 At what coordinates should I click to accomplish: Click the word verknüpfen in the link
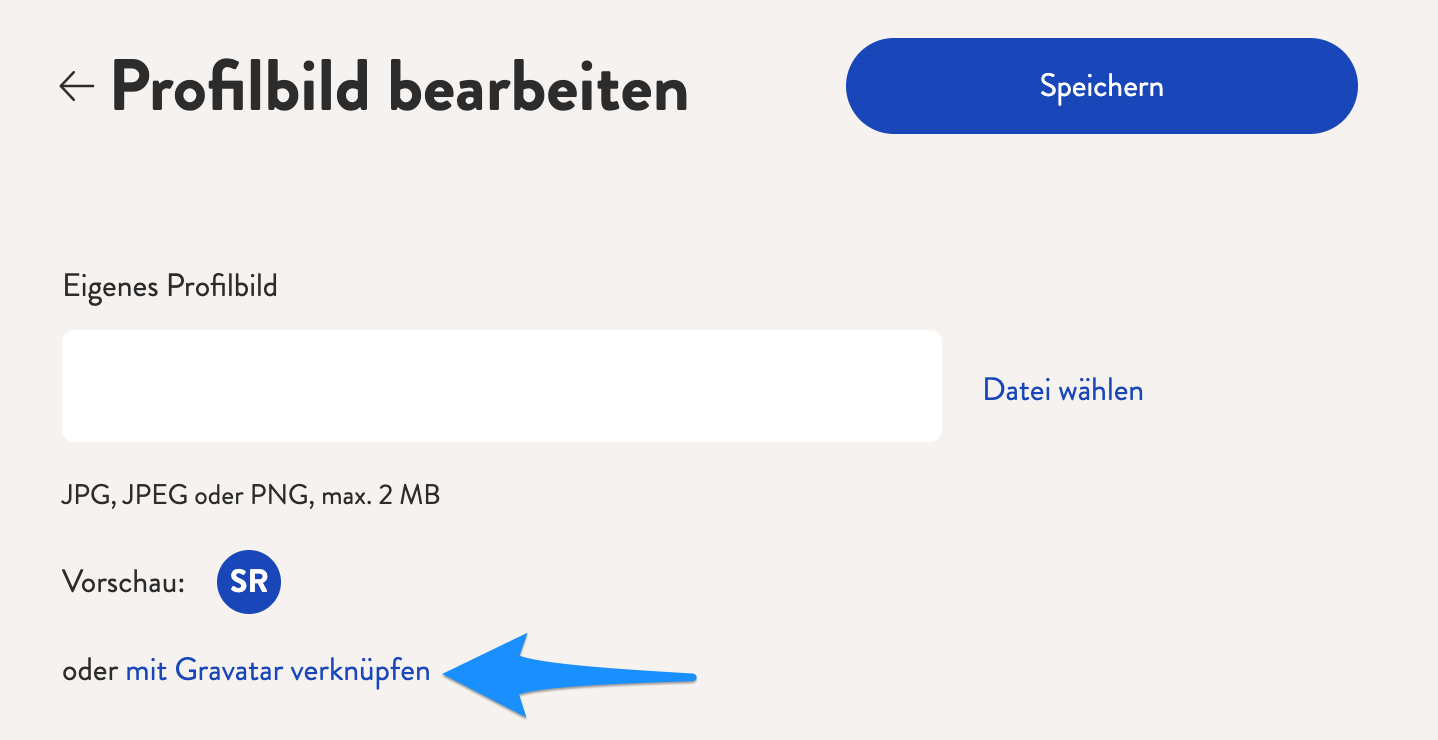point(360,671)
